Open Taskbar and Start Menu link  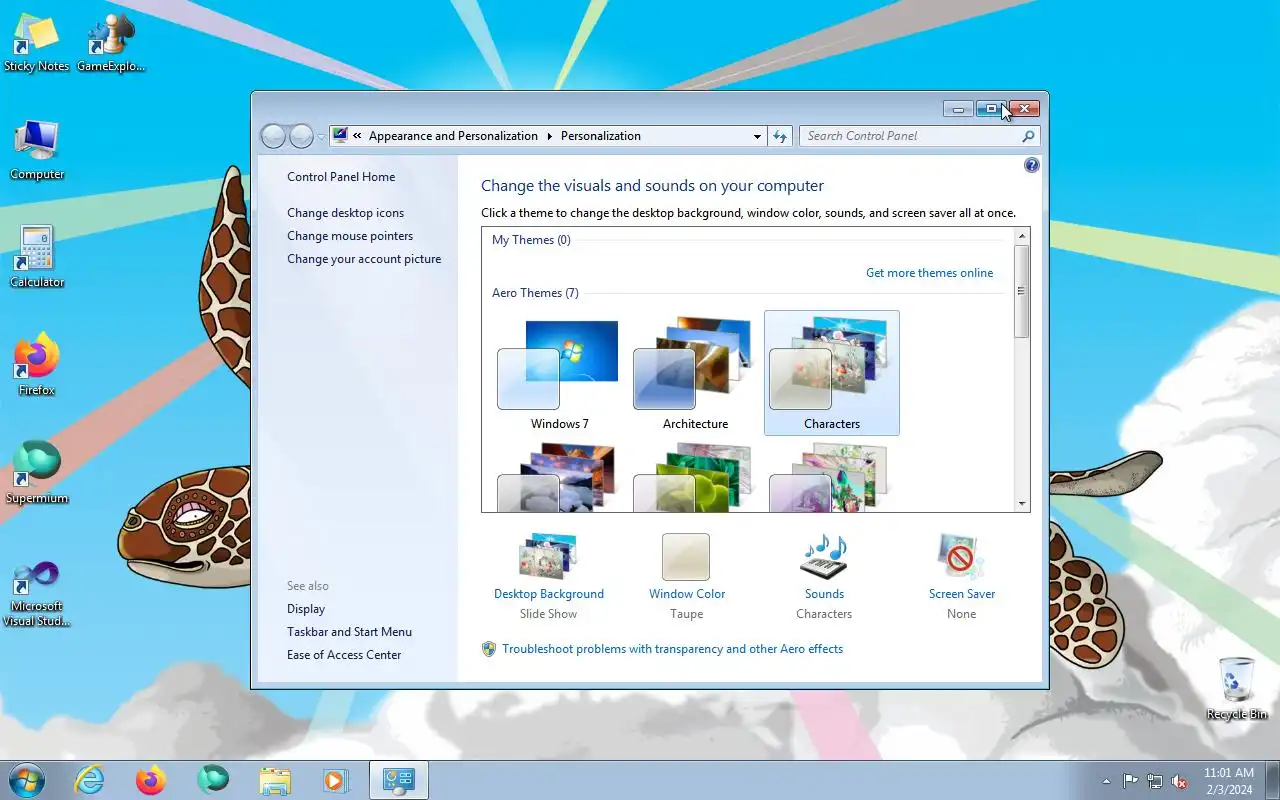349,632
